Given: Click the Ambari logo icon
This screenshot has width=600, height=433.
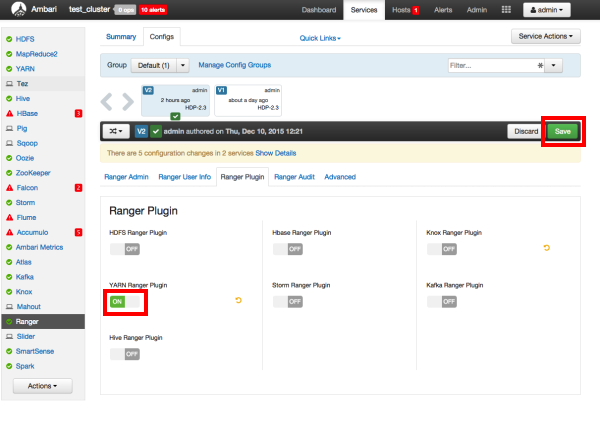Looking at the screenshot, I should point(18,9).
